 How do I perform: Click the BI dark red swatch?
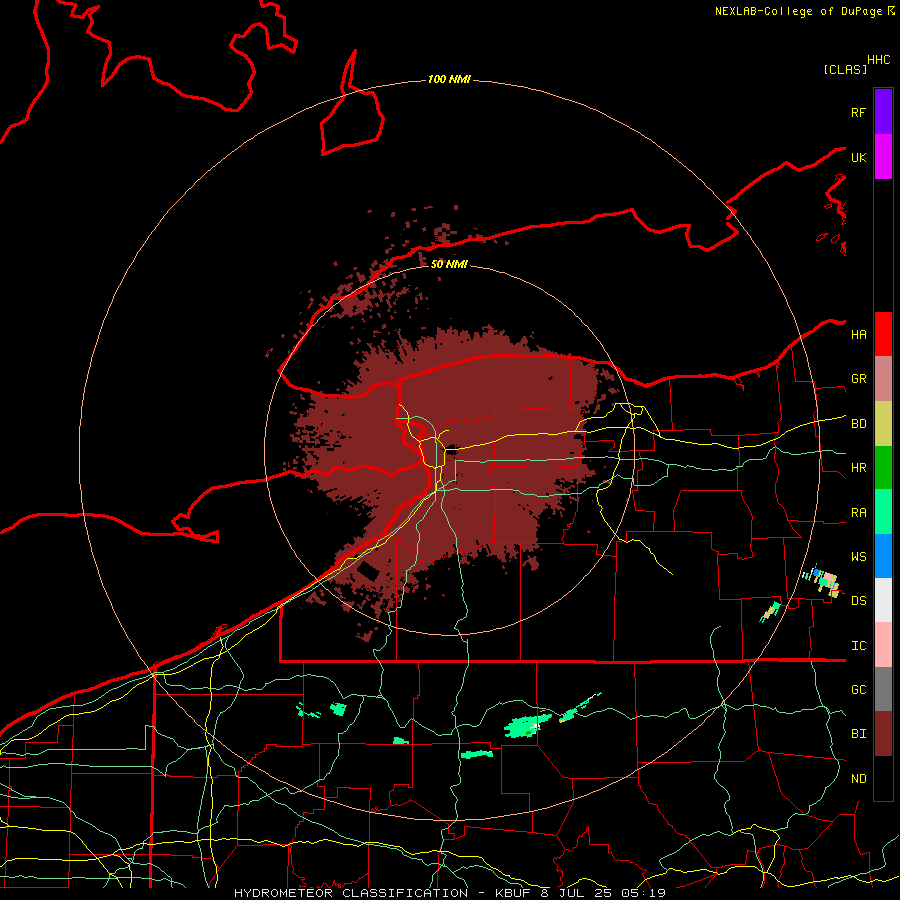883,734
